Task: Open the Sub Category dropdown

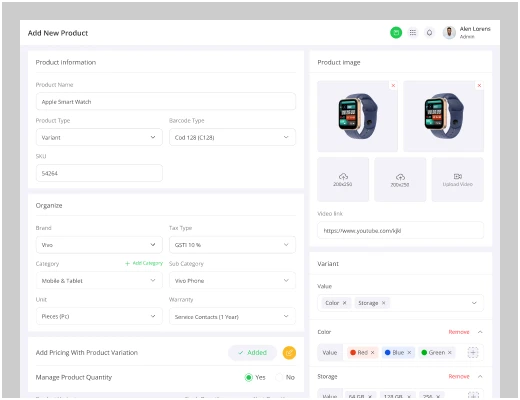Action: (x=232, y=281)
